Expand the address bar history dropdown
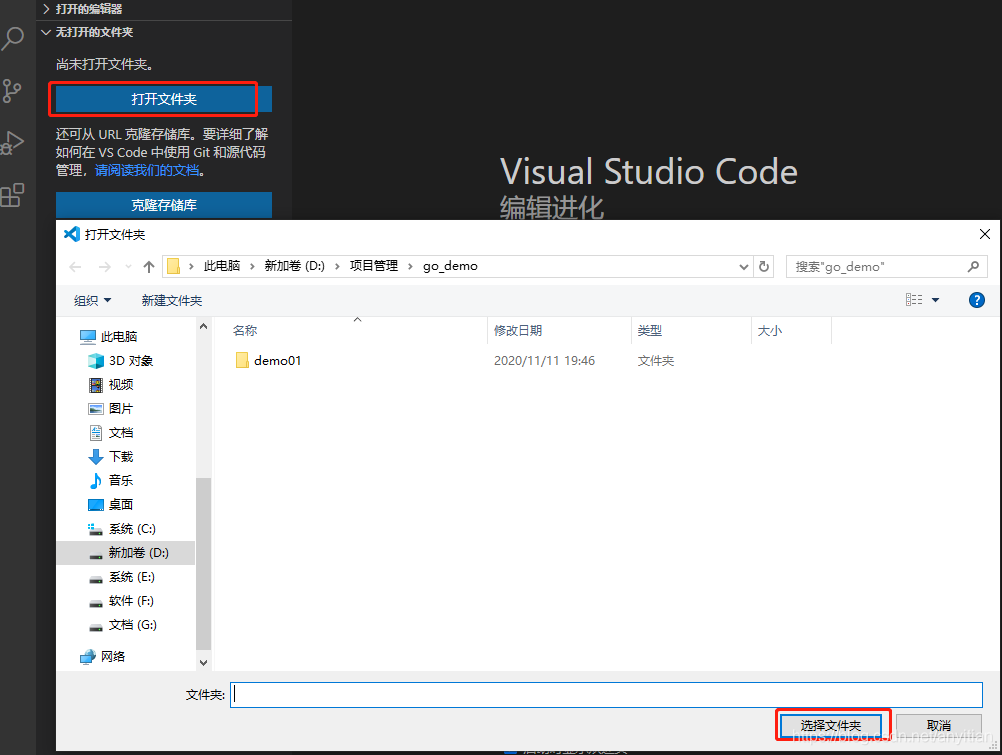 click(744, 267)
